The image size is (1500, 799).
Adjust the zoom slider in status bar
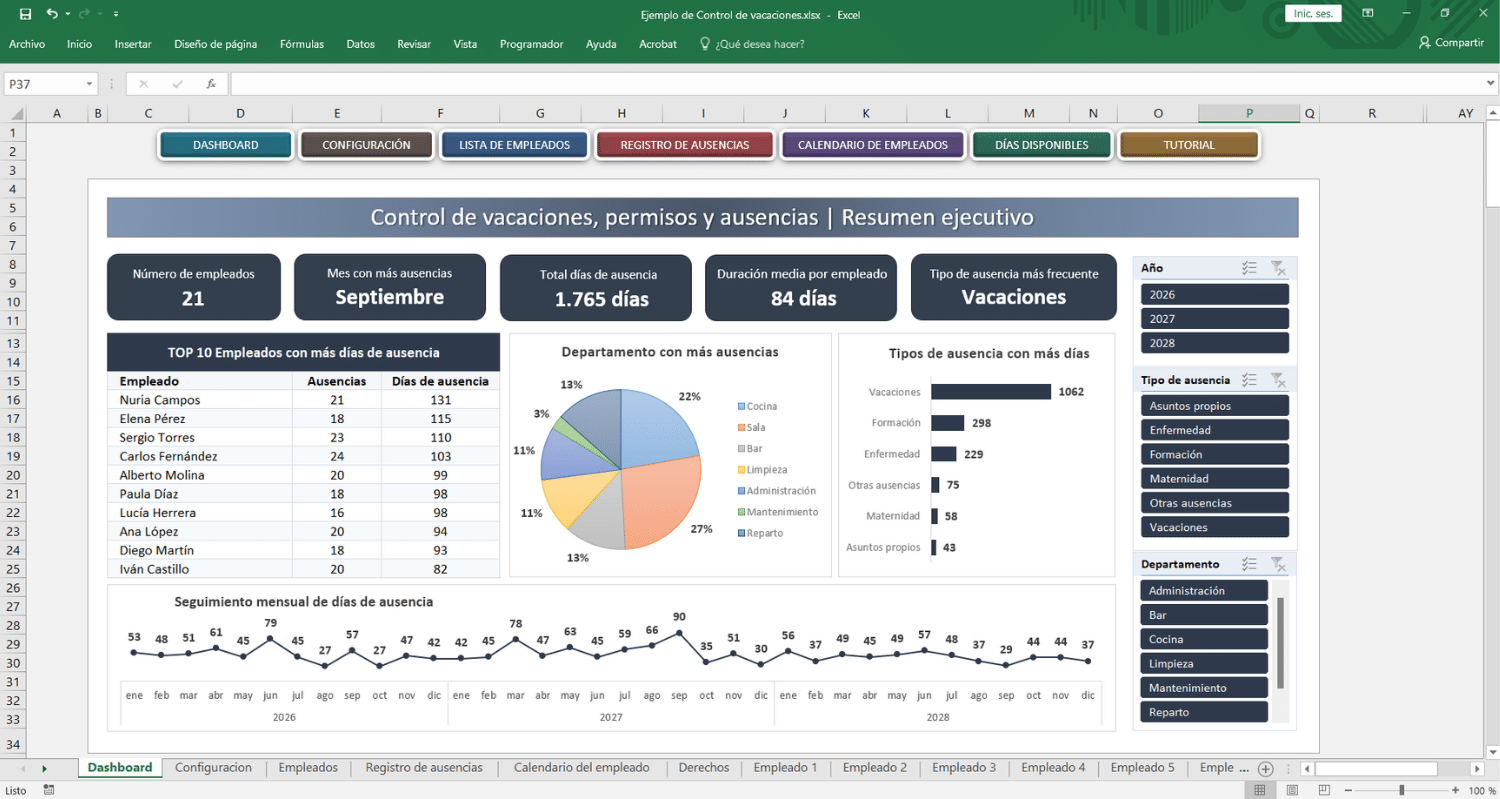point(1401,790)
